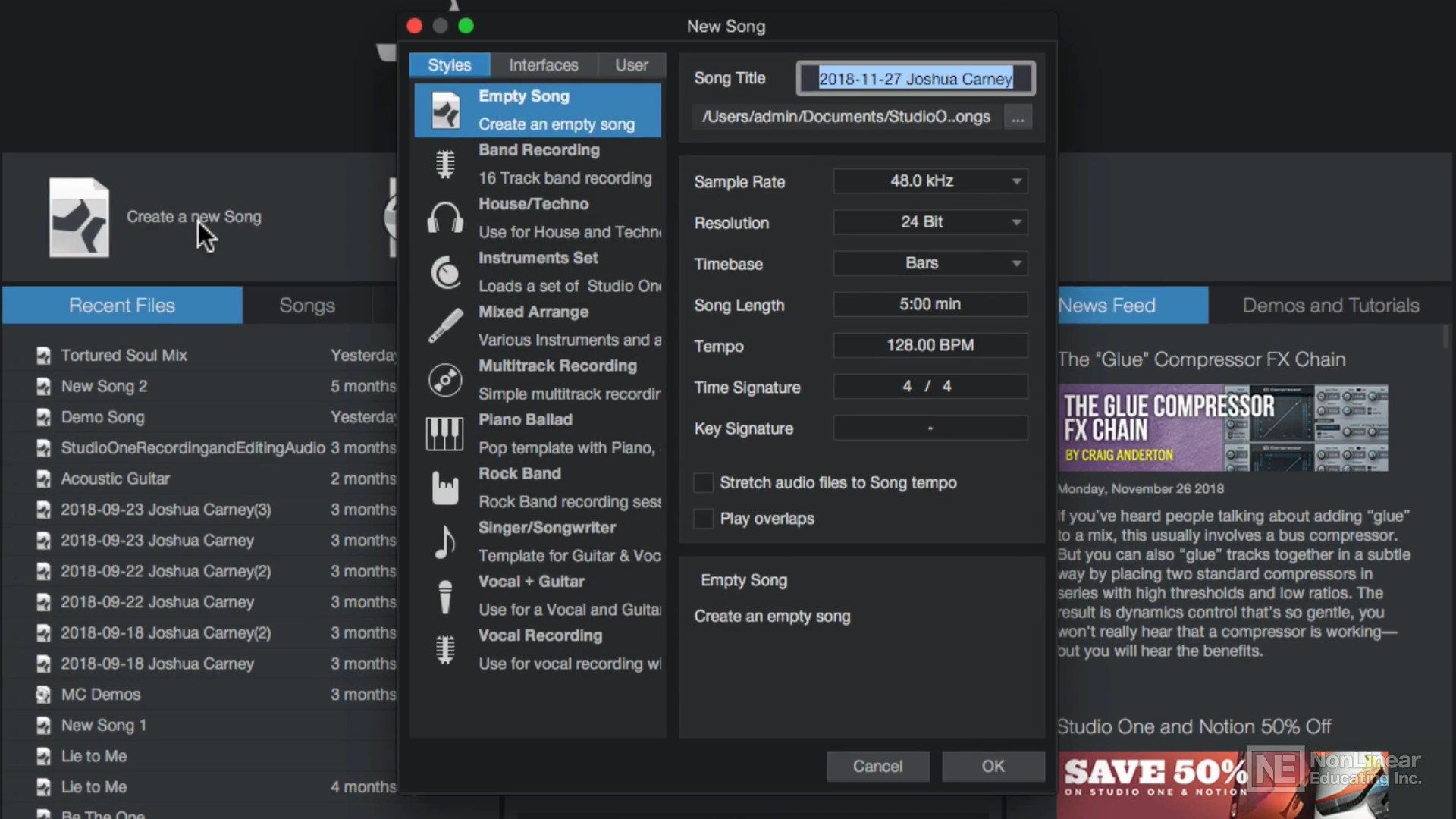Image resolution: width=1456 pixels, height=819 pixels.
Task: Open the Key Signature selector
Action: (x=930, y=428)
